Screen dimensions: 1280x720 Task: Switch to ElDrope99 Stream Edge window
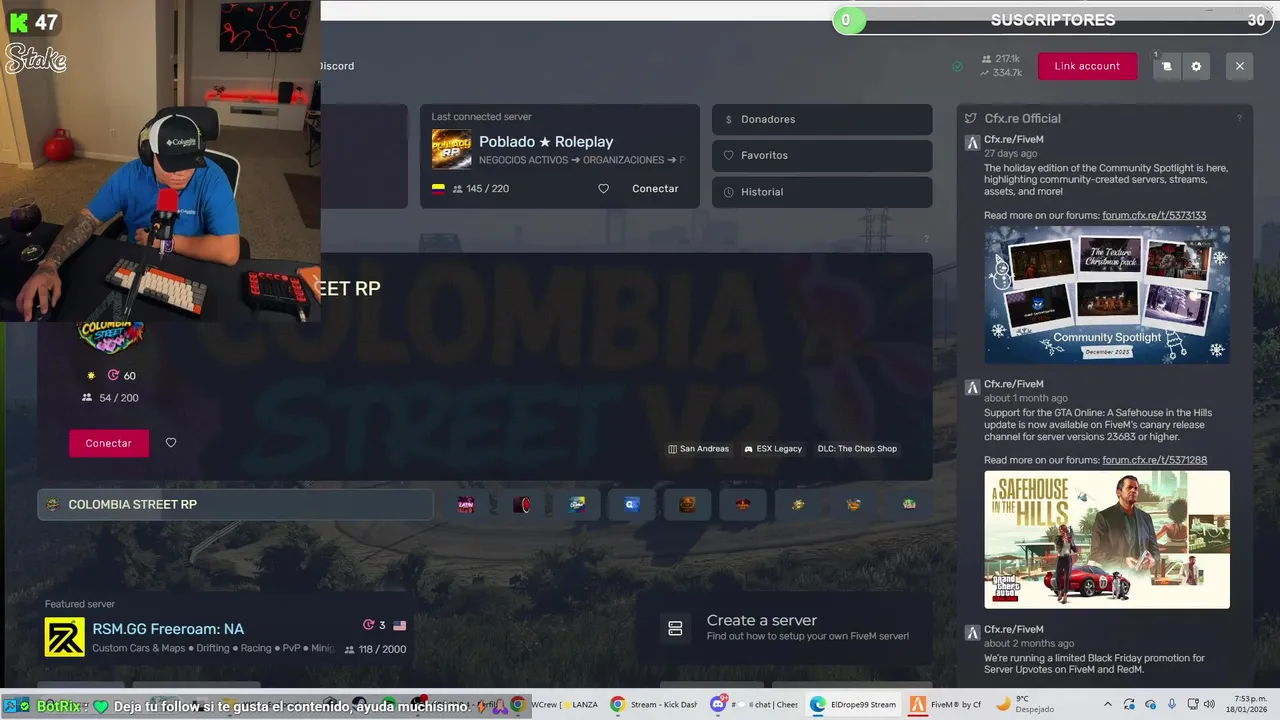click(853, 705)
